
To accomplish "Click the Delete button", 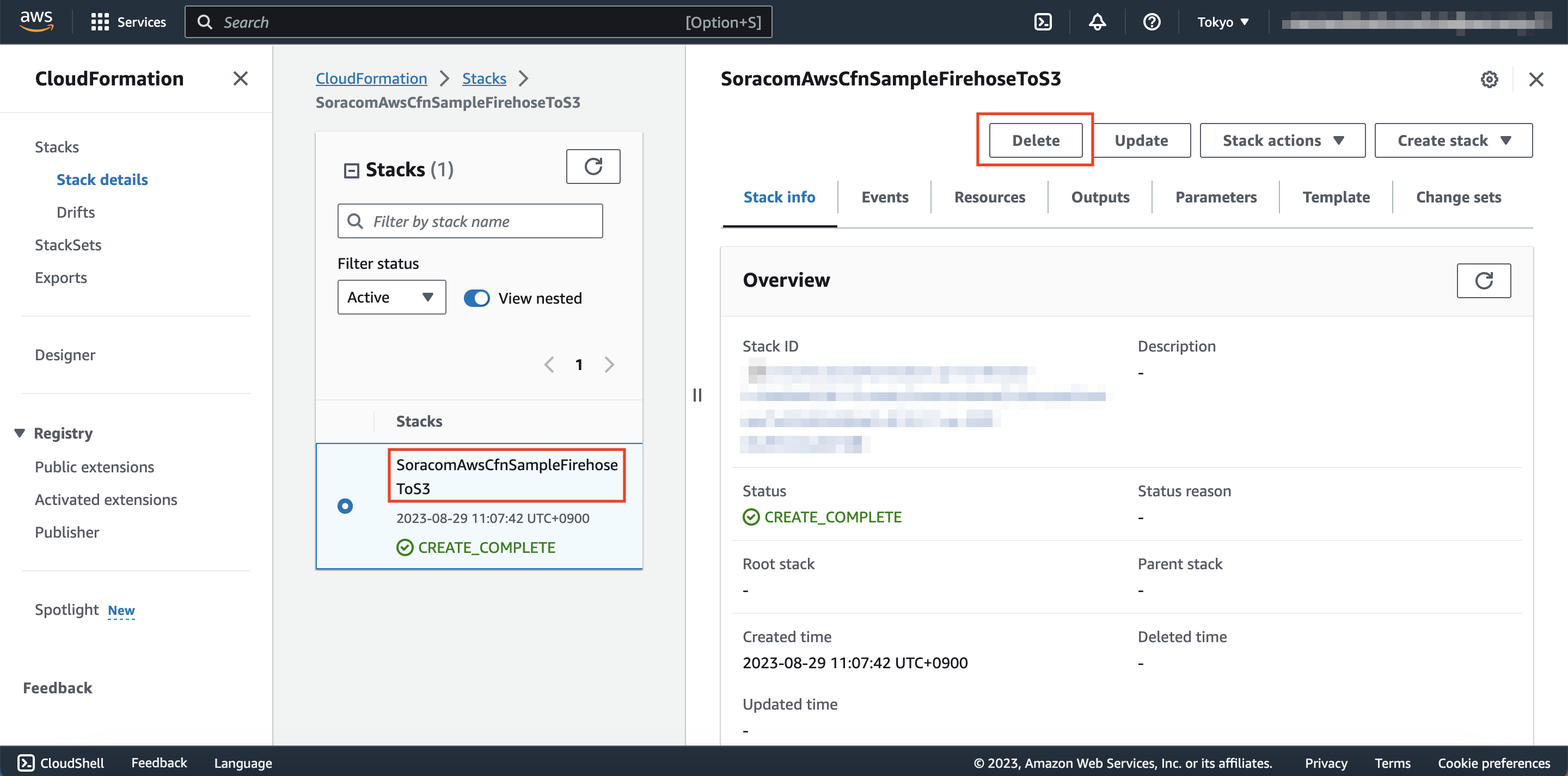I will (x=1035, y=140).
